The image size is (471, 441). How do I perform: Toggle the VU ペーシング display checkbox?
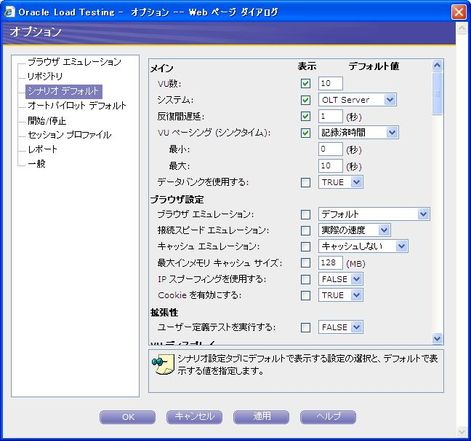click(305, 133)
